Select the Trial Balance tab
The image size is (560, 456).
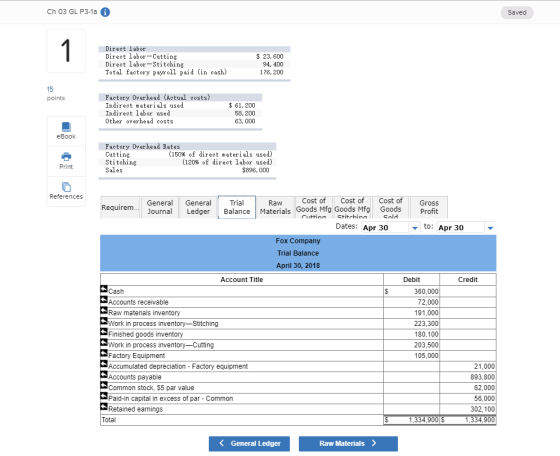pos(237,207)
